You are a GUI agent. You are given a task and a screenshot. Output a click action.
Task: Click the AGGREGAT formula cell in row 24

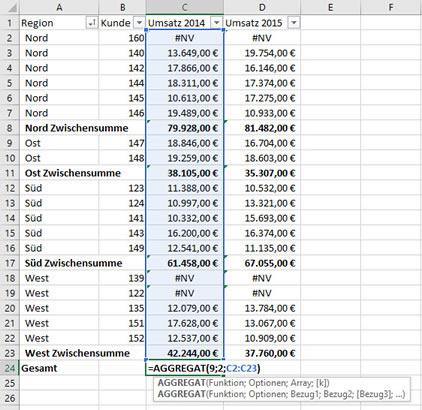tap(184, 368)
